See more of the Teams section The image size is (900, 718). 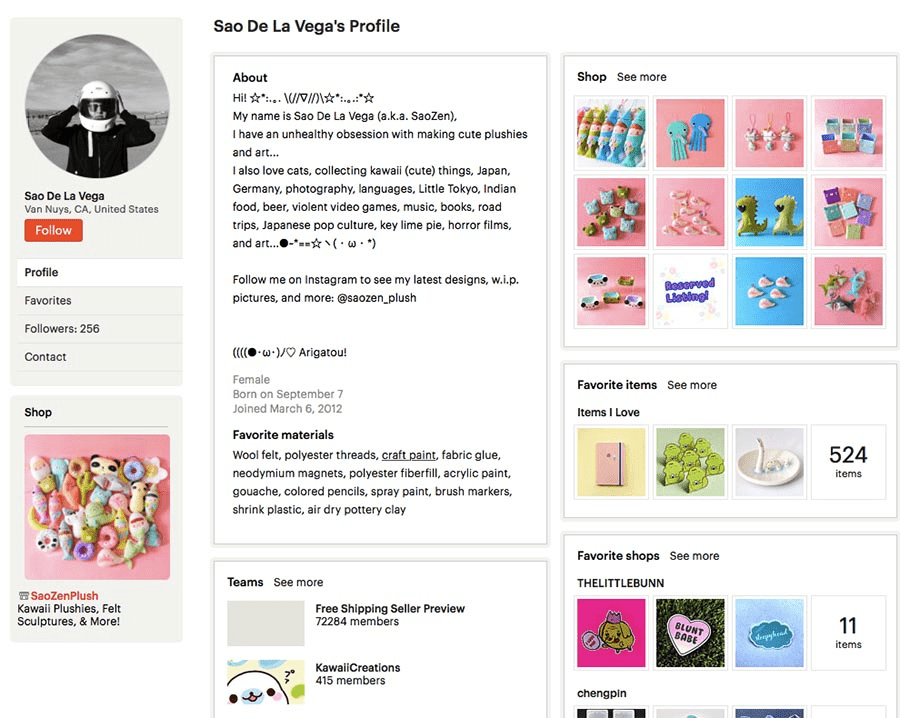[x=298, y=582]
